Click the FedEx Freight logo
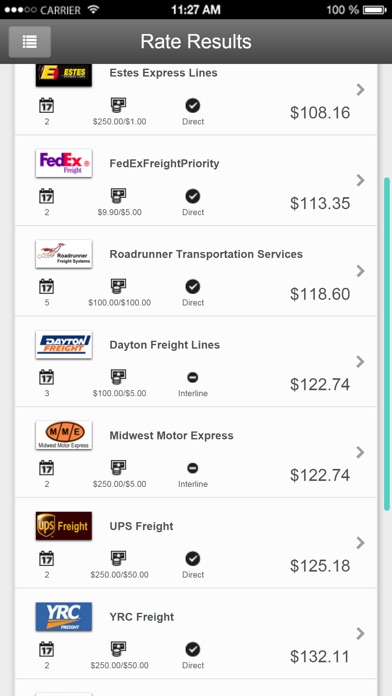Image resolution: width=392 pixels, height=696 pixels. tap(64, 163)
